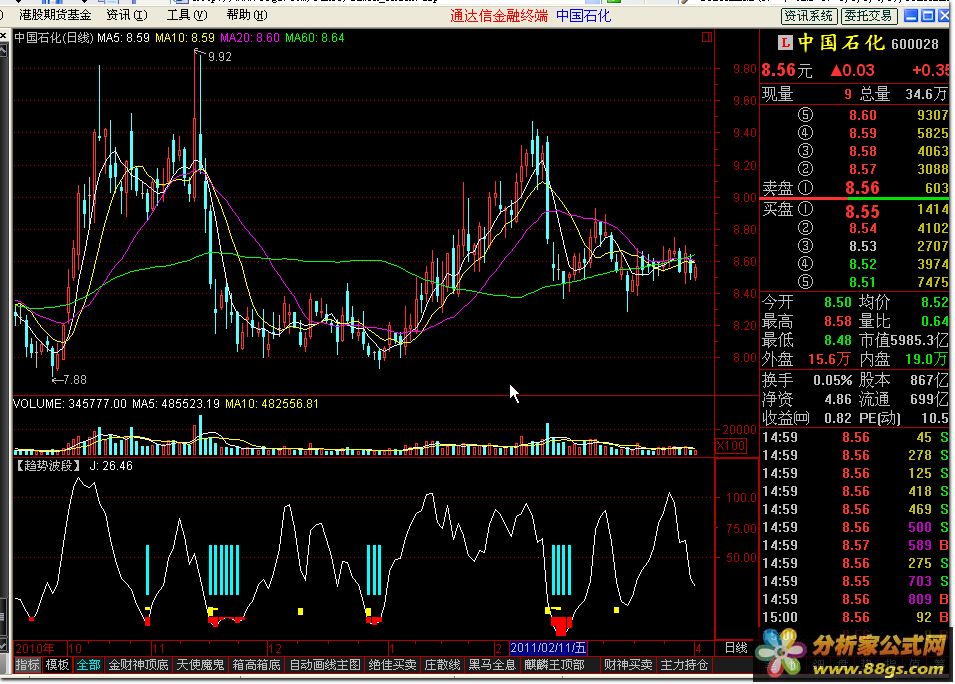Click the 日线 period button
Screen dimensions: 955x684
[736, 647]
